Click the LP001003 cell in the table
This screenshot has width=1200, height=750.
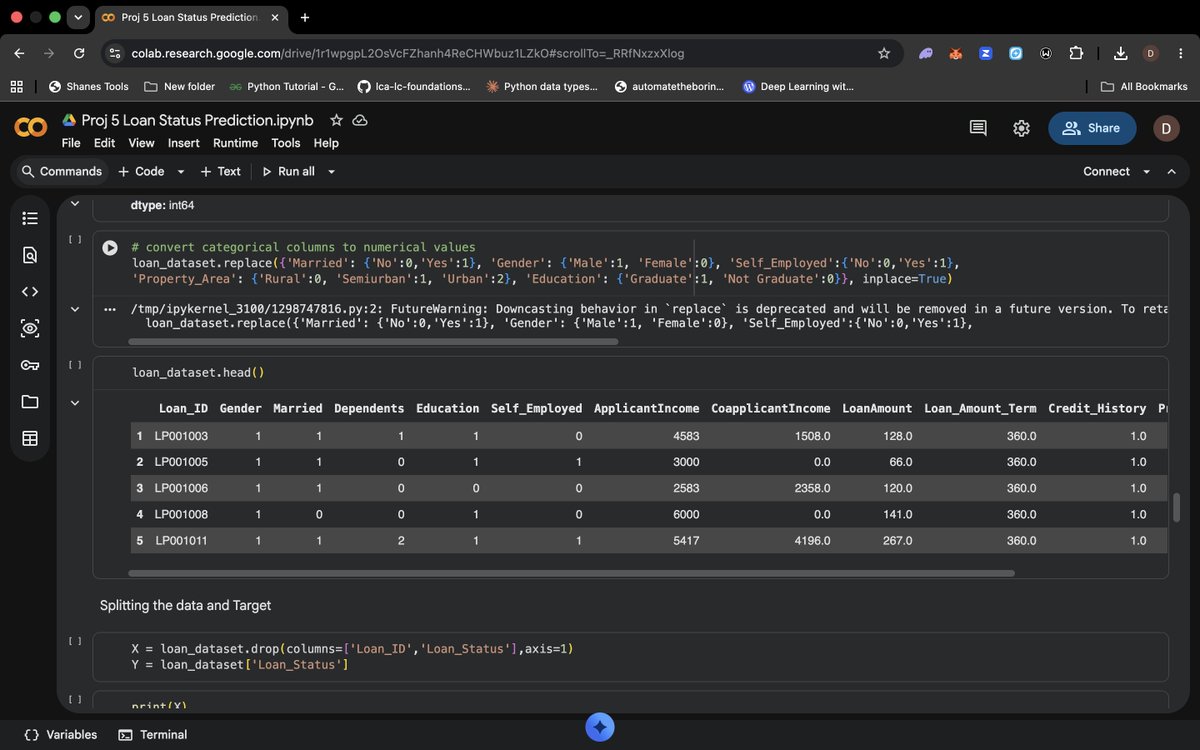pyautogui.click(x=181, y=436)
